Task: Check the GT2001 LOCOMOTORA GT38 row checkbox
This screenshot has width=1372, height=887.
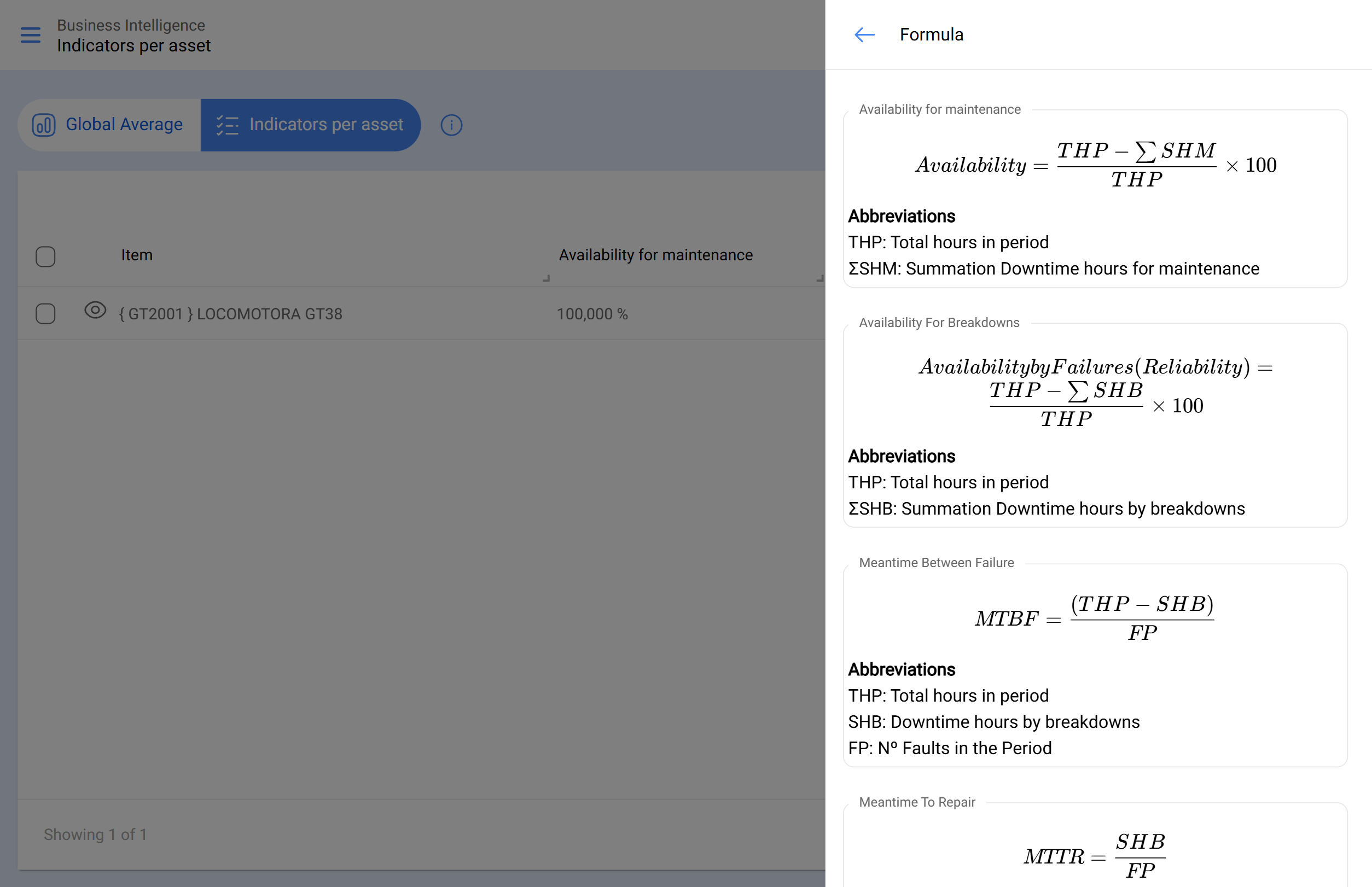Action: click(45, 314)
